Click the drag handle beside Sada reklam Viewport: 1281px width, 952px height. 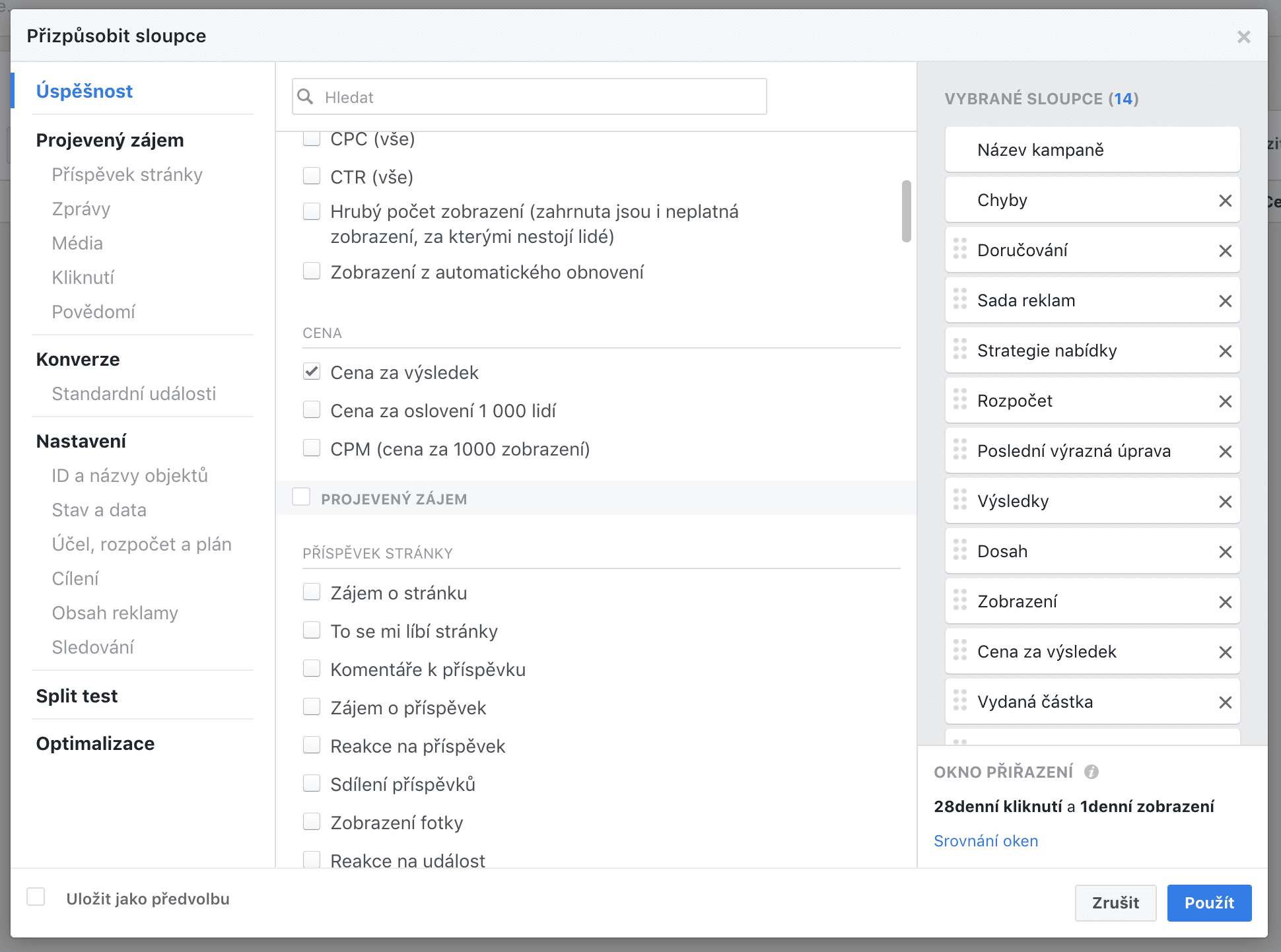[960, 300]
